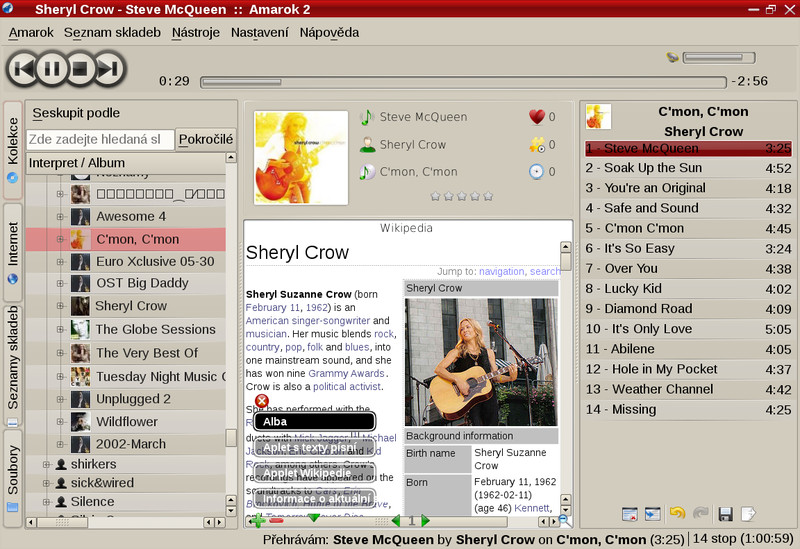Click the red heart love counter
800x549 pixels.
tap(537, 117)
